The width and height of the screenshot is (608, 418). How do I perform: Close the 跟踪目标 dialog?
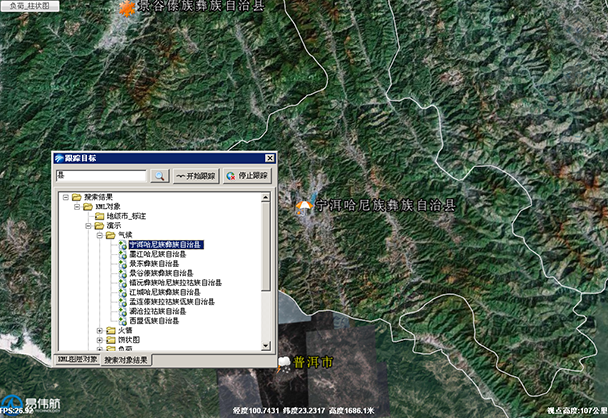(x=269, y=158)
